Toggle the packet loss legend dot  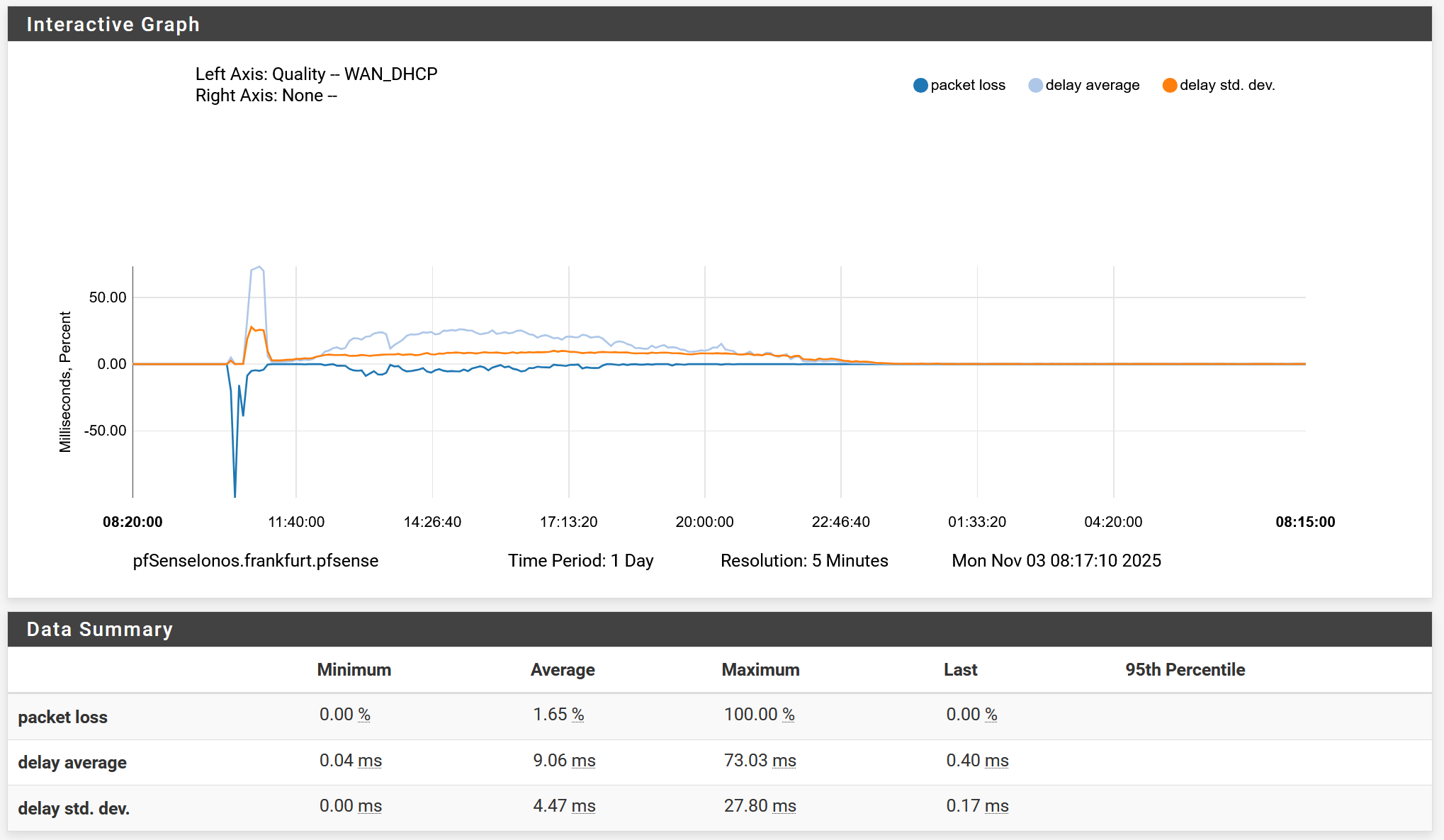click(920, 86)
